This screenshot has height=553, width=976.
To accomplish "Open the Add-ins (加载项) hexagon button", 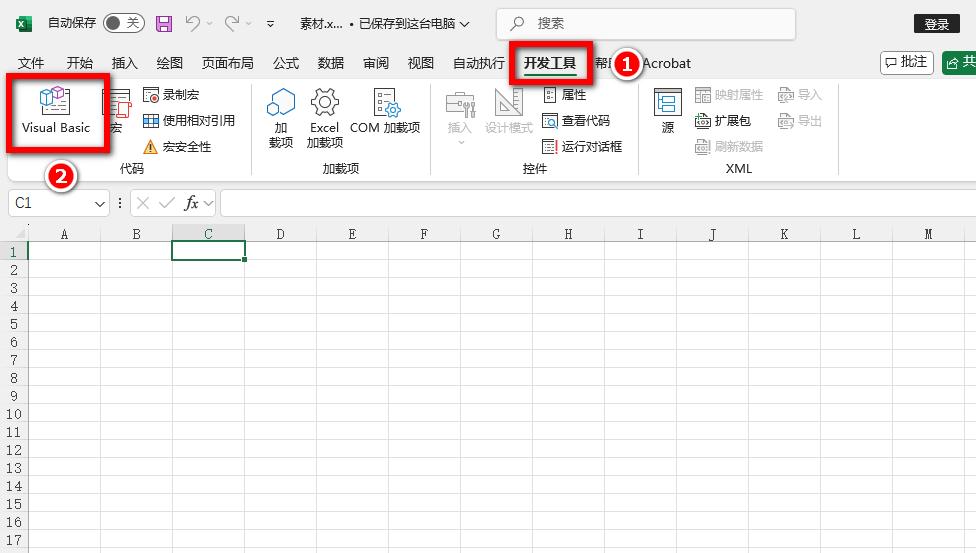I will click(x=281, y=118).
